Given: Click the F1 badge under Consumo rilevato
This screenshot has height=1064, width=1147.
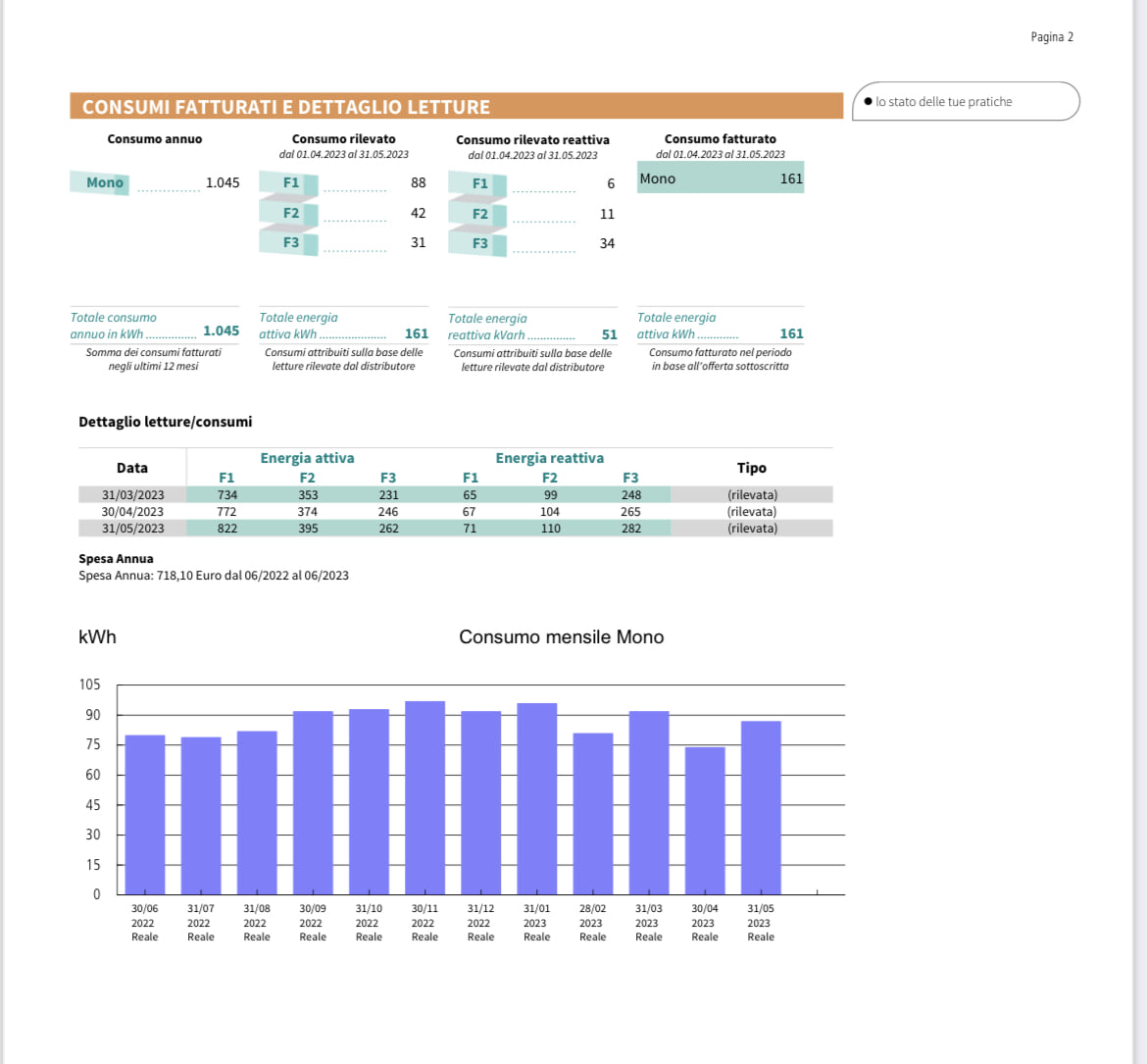Looking at the screenshot, I should coord(289,183).
